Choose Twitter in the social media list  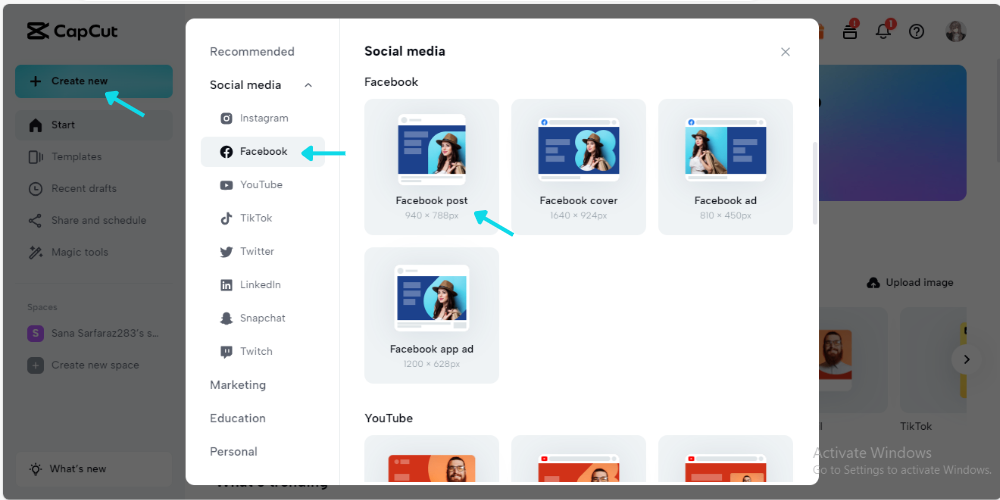tap(263, 252)
